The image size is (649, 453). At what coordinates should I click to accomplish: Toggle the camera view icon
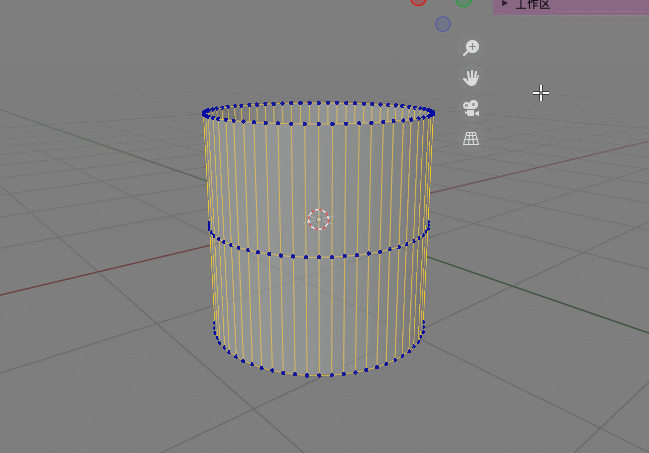coord(471,108)
